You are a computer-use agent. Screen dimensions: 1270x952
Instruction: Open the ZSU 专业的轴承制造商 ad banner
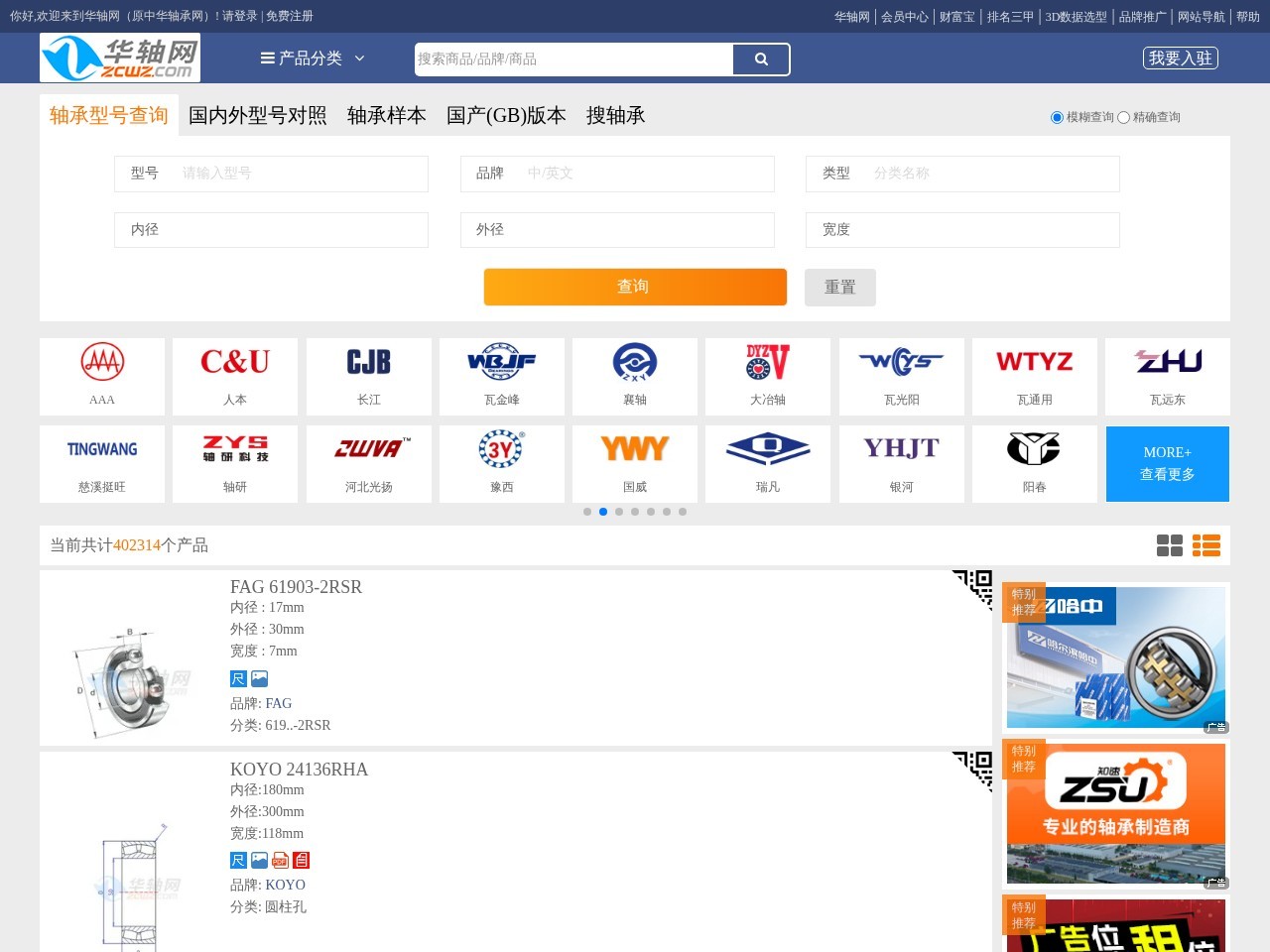pyautogui.click(x=1116, y=814)
